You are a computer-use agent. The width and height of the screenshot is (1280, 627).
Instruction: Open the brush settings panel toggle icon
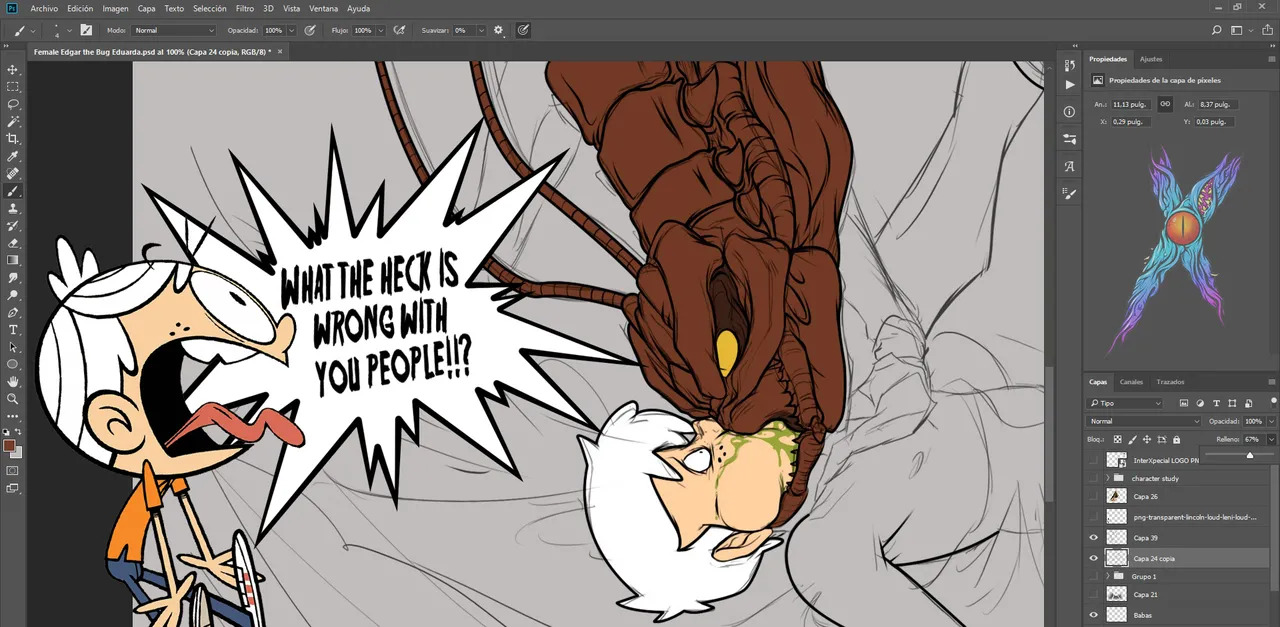tap(86, 31)
